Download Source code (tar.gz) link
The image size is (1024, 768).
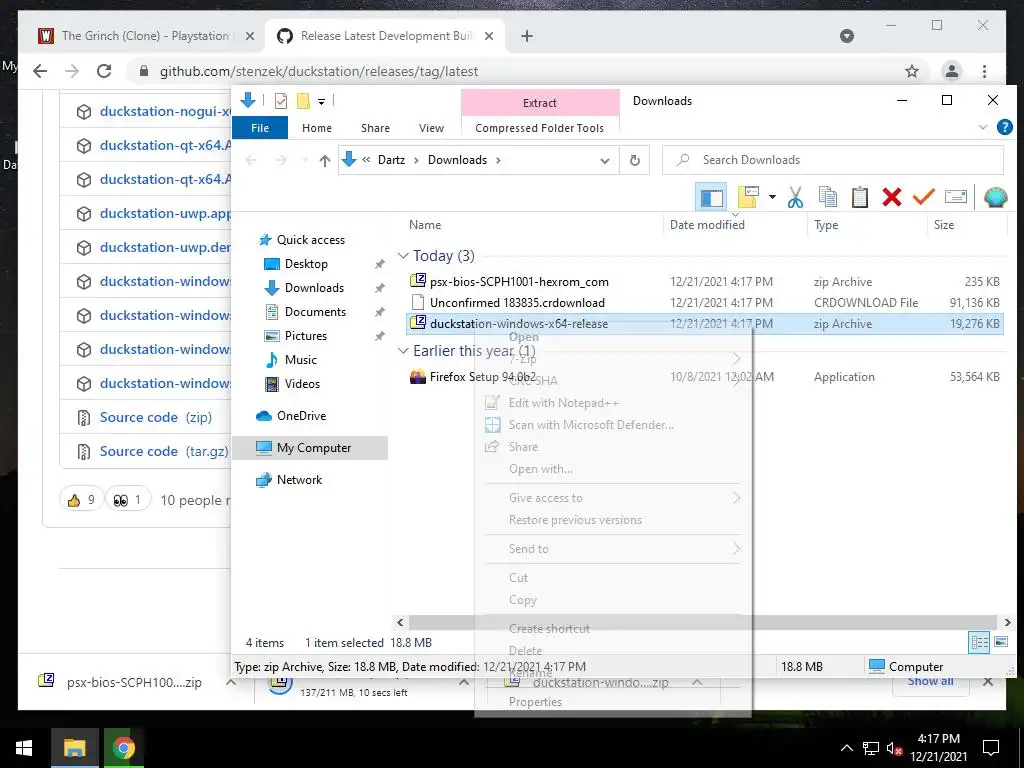164,451
